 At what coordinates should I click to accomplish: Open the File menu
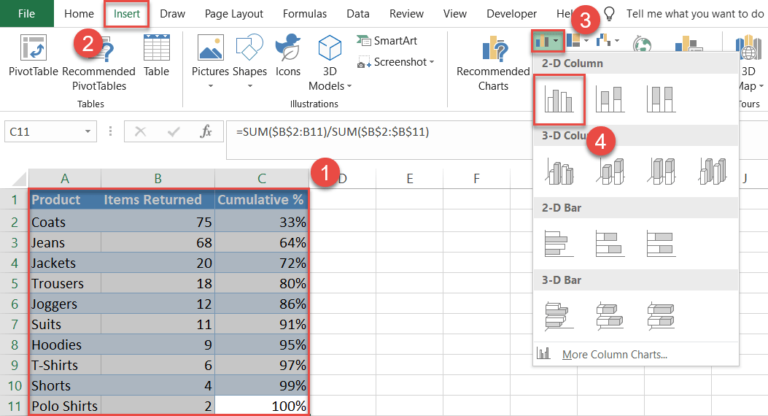[x=22, y=14]
